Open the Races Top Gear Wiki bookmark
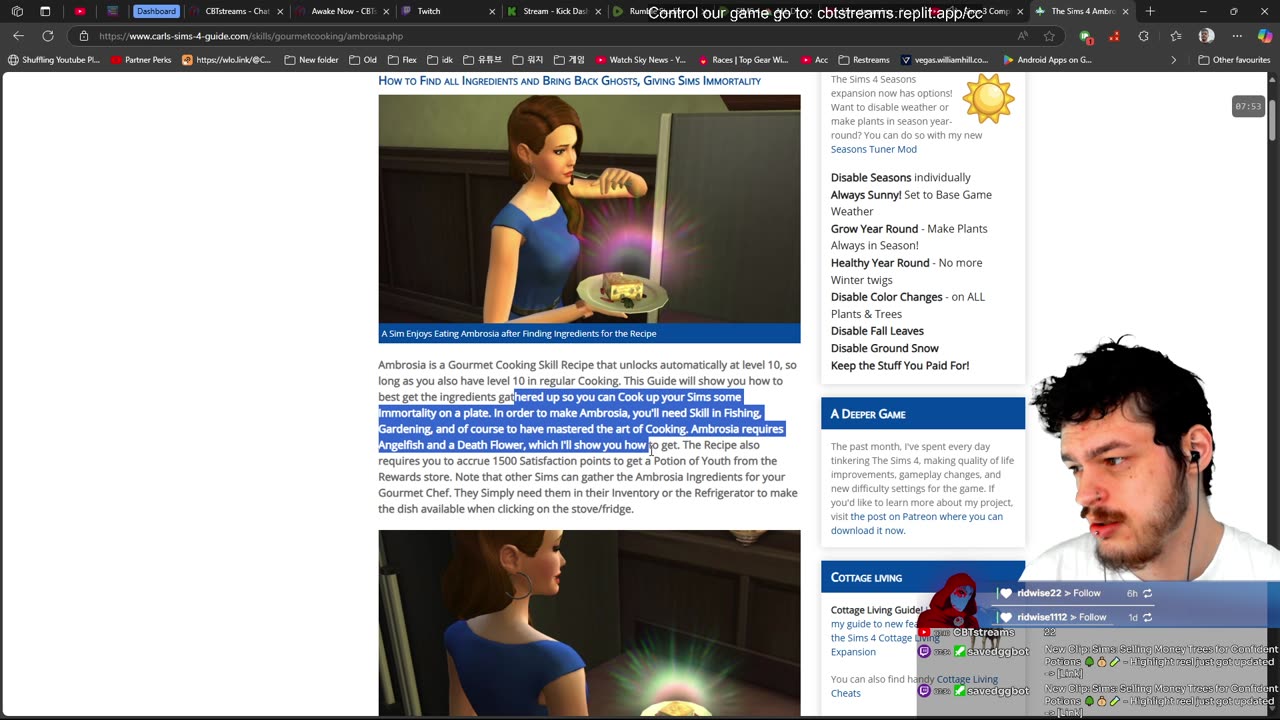 pyautogui.click(x=742, y=60)
